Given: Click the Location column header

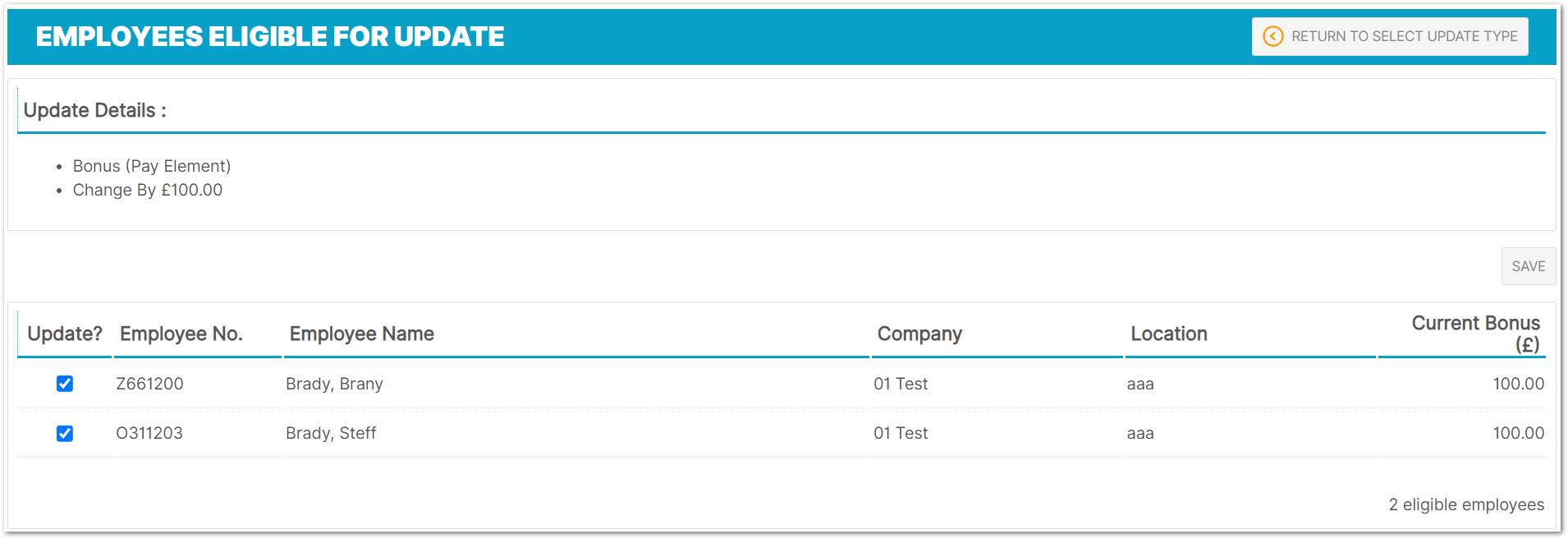Looking at the screenshot, I should pyautogui.click(x=1169, y=334).
